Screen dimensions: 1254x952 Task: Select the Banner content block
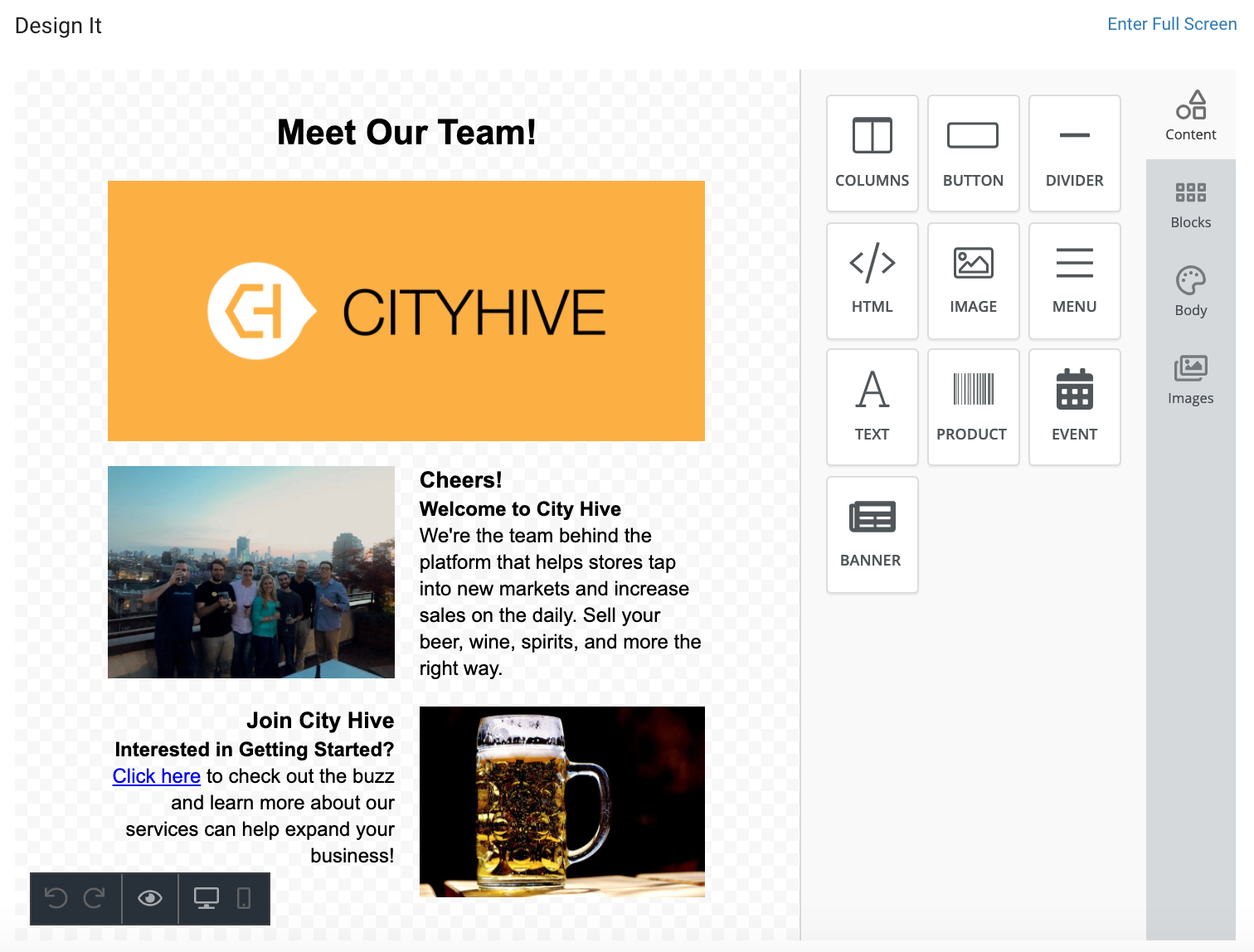tap(872, 535)
